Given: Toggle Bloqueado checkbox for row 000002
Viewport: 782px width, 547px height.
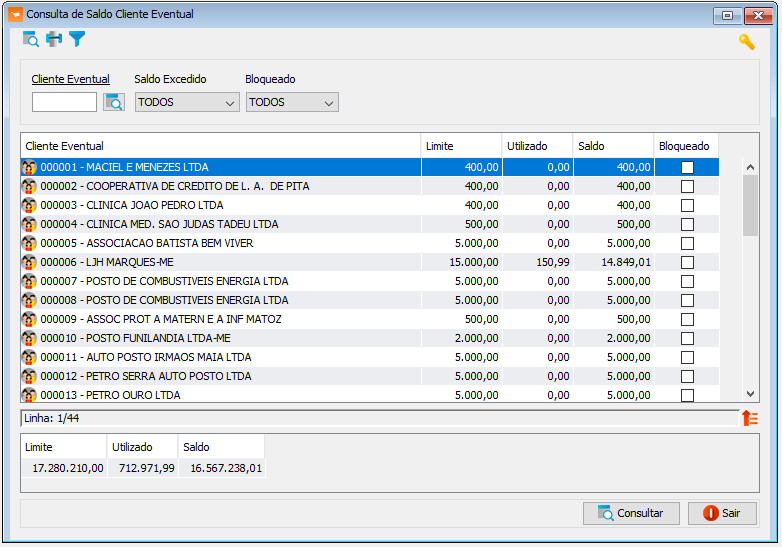Looking at the screenshot, I should point(687,186).
